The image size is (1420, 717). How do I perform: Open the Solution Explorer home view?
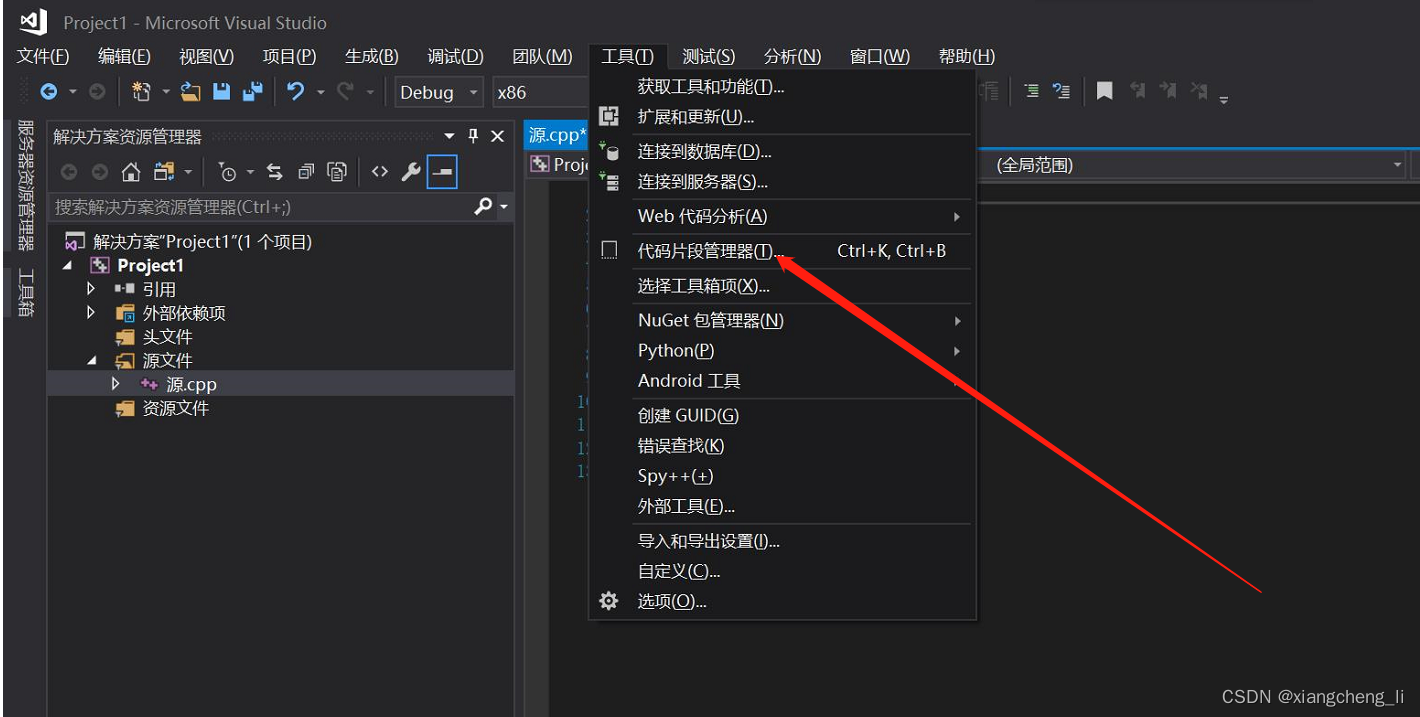click(131, 171)
